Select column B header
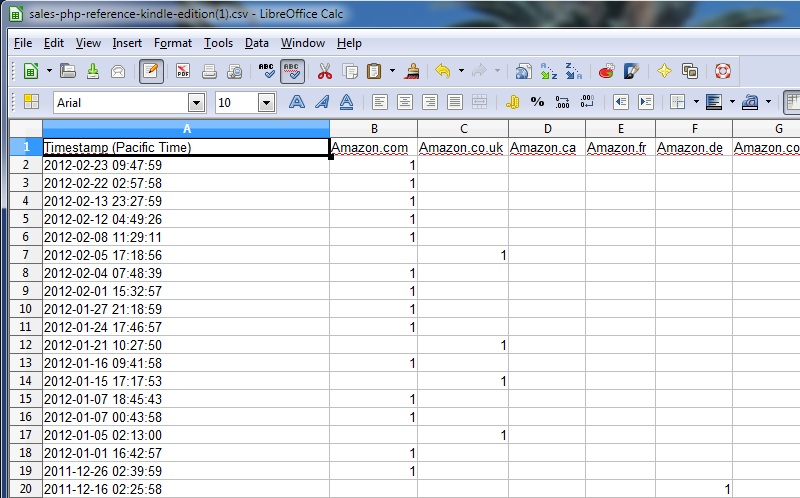Image resolution: width=800 pixels, height=498 pixels. (x=374, y=129)
